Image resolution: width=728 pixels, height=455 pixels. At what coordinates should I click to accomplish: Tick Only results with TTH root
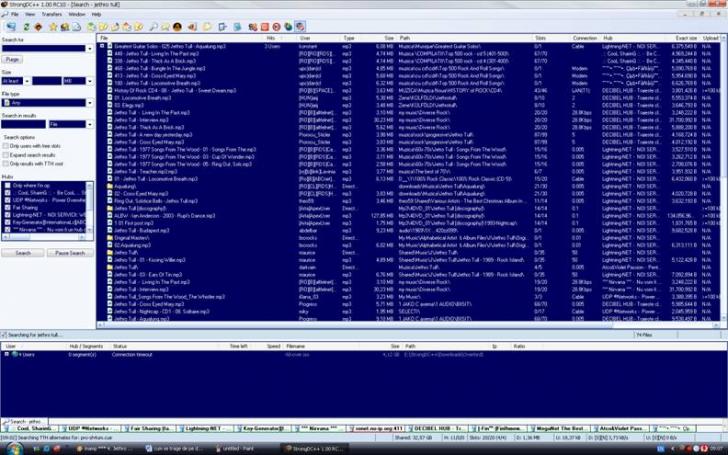click(7, 163)
